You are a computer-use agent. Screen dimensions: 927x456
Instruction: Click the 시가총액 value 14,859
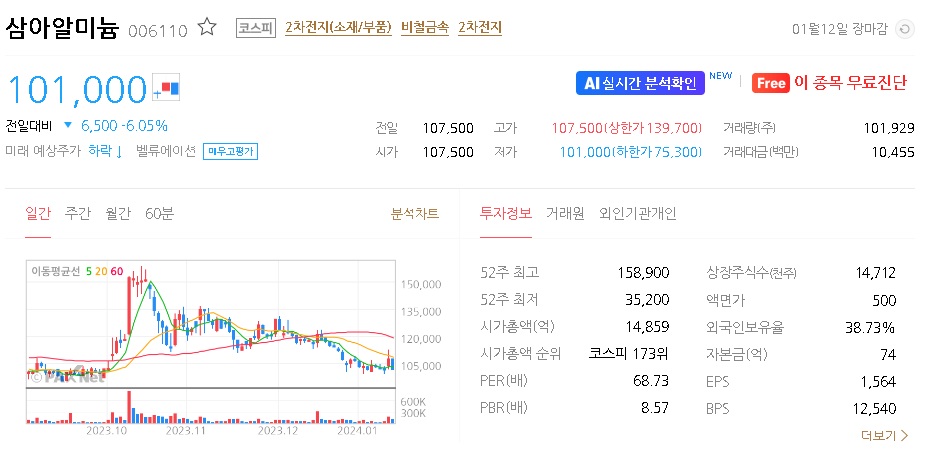[x=647, y=327]
